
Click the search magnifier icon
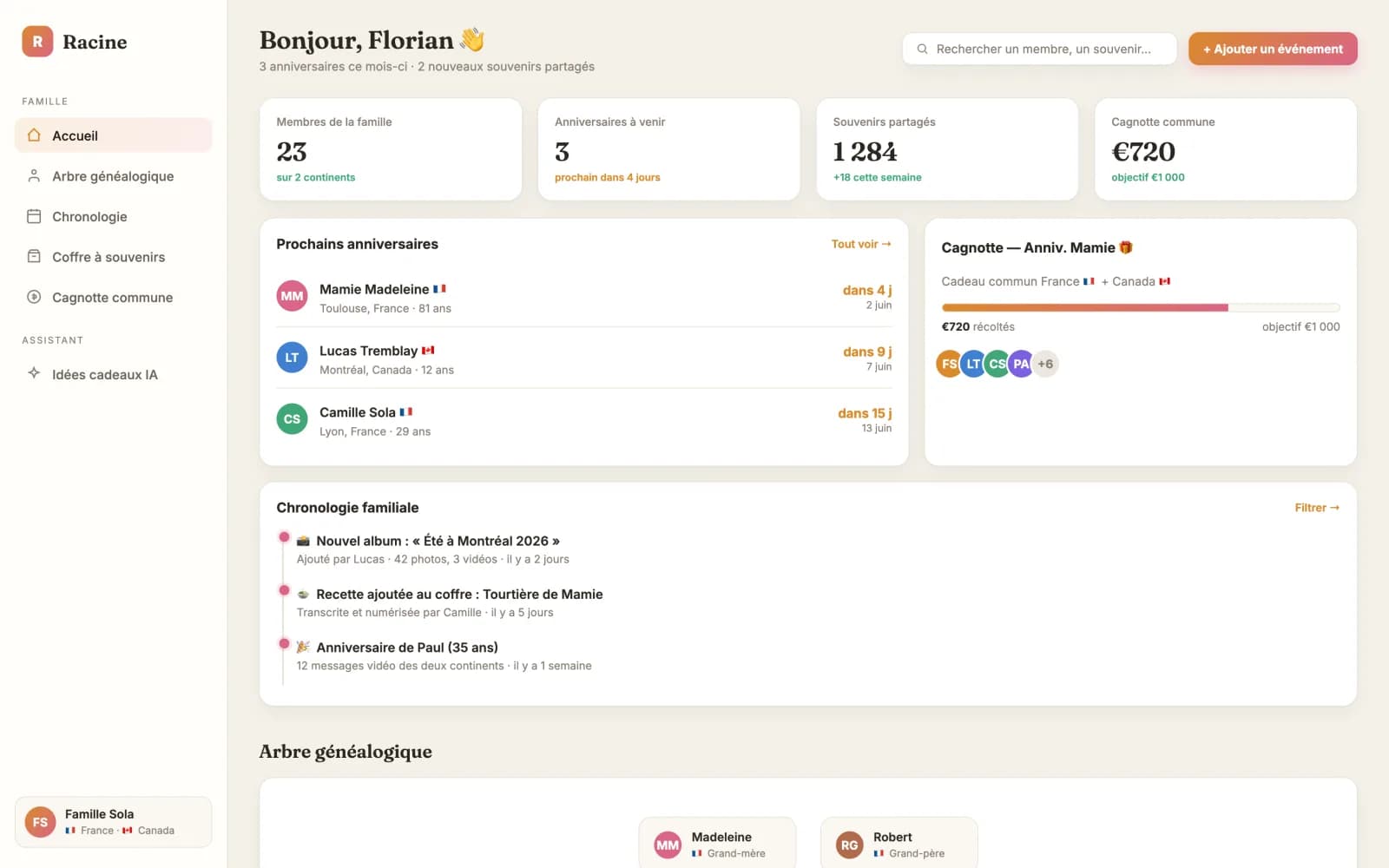[923, 49]
